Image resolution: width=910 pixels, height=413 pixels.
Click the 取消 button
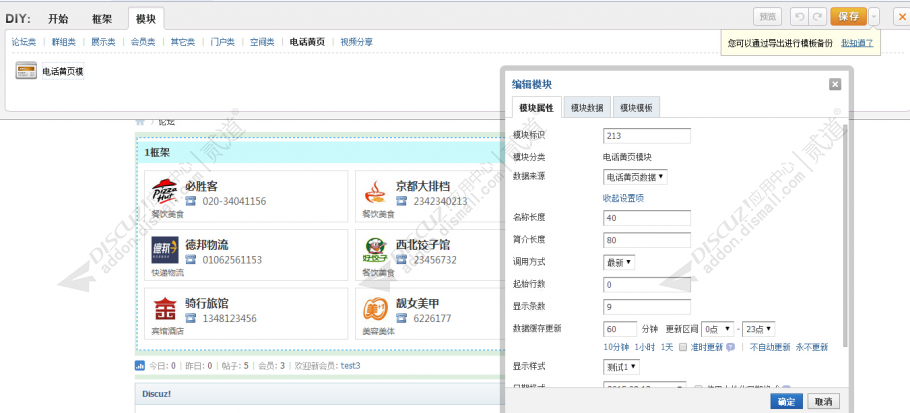point(824,402)
